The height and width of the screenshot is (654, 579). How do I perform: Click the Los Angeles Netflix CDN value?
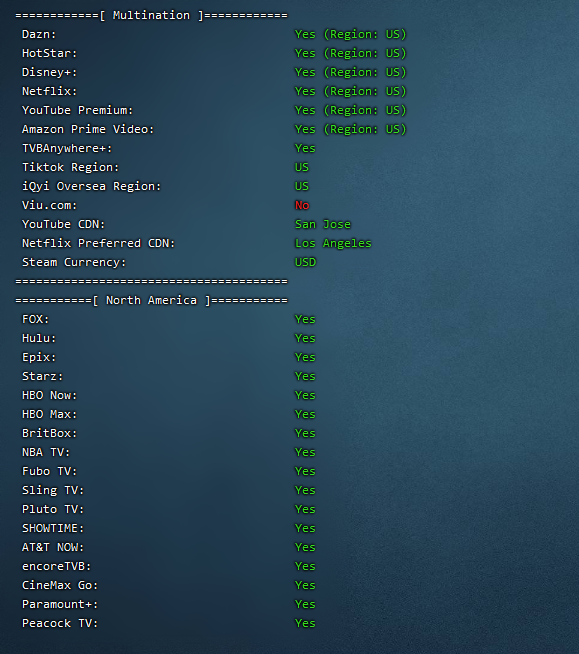(x=333, y=243)
